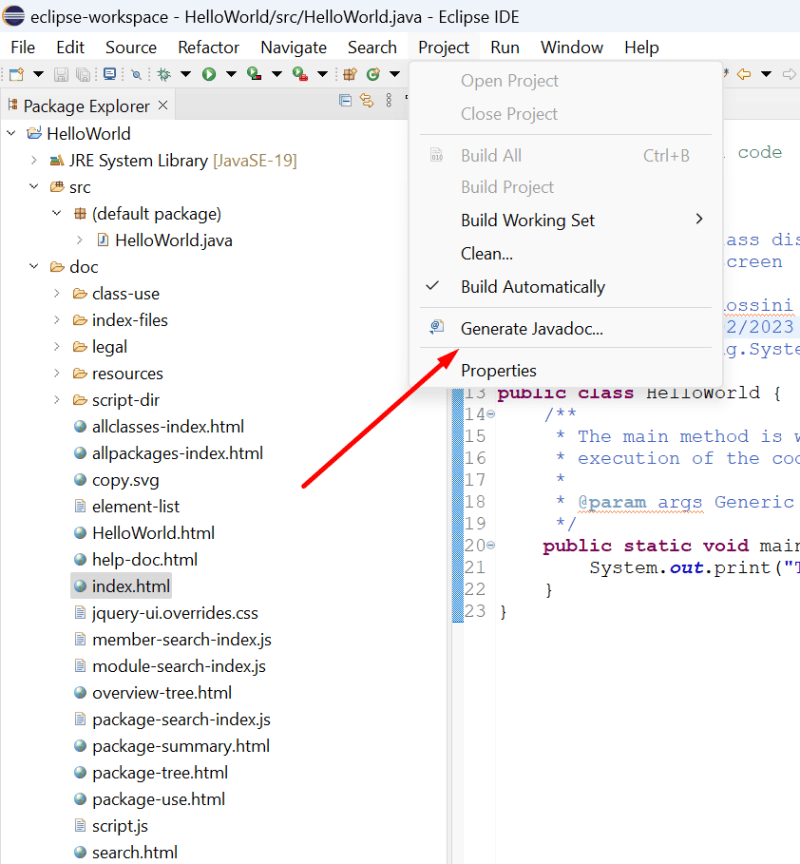800x864 pixels.
Task: Collapse the main method fold on line 20
Action: point(490,546)
